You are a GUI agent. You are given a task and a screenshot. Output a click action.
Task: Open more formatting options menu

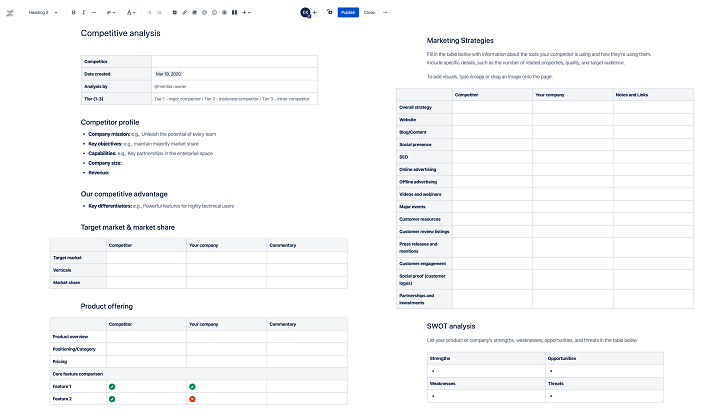pyautogui.click(x=94, y=12)
